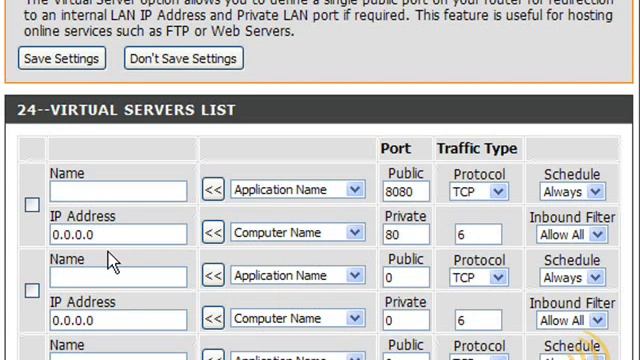Open first rule's Computer Name dropdown

coord(298,233)
